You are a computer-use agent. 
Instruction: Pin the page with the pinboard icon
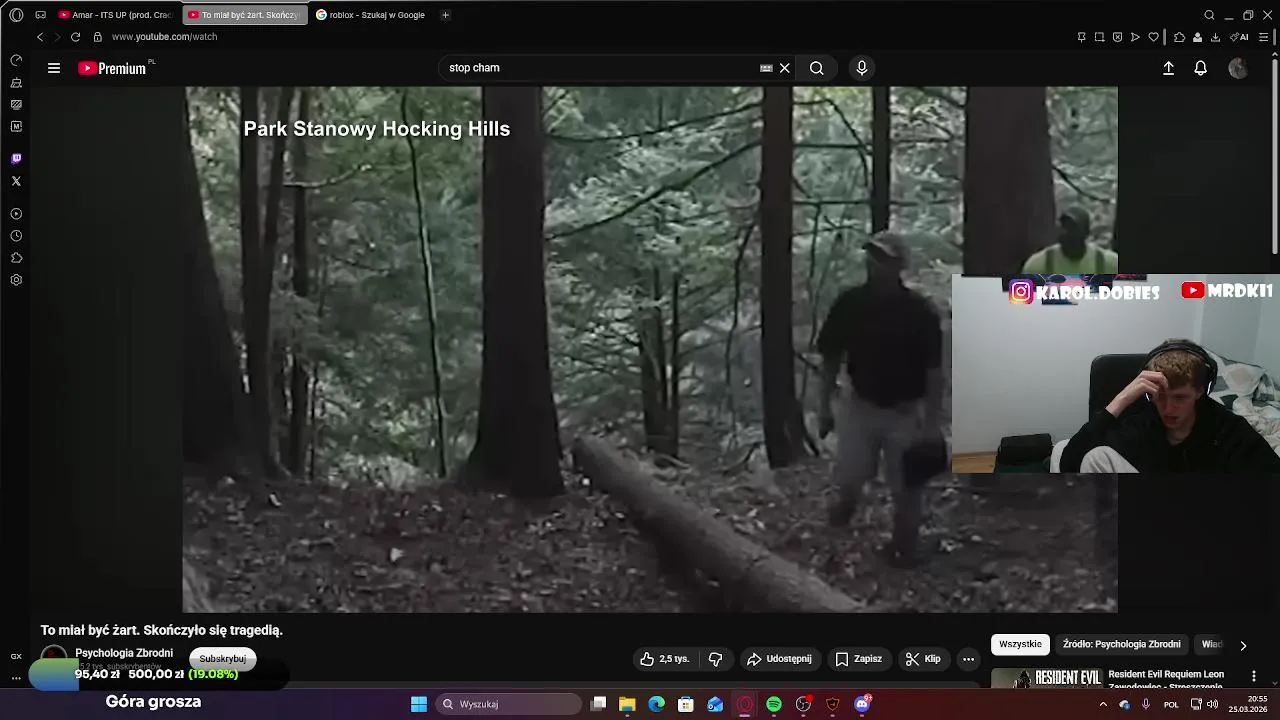[x=1081, y=37]
